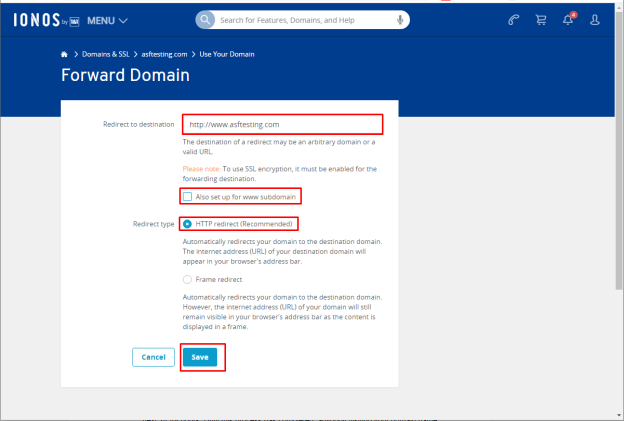This screenshot has width=624, height=421.
Task: Open the phone support icon
Action: (514, 20)
